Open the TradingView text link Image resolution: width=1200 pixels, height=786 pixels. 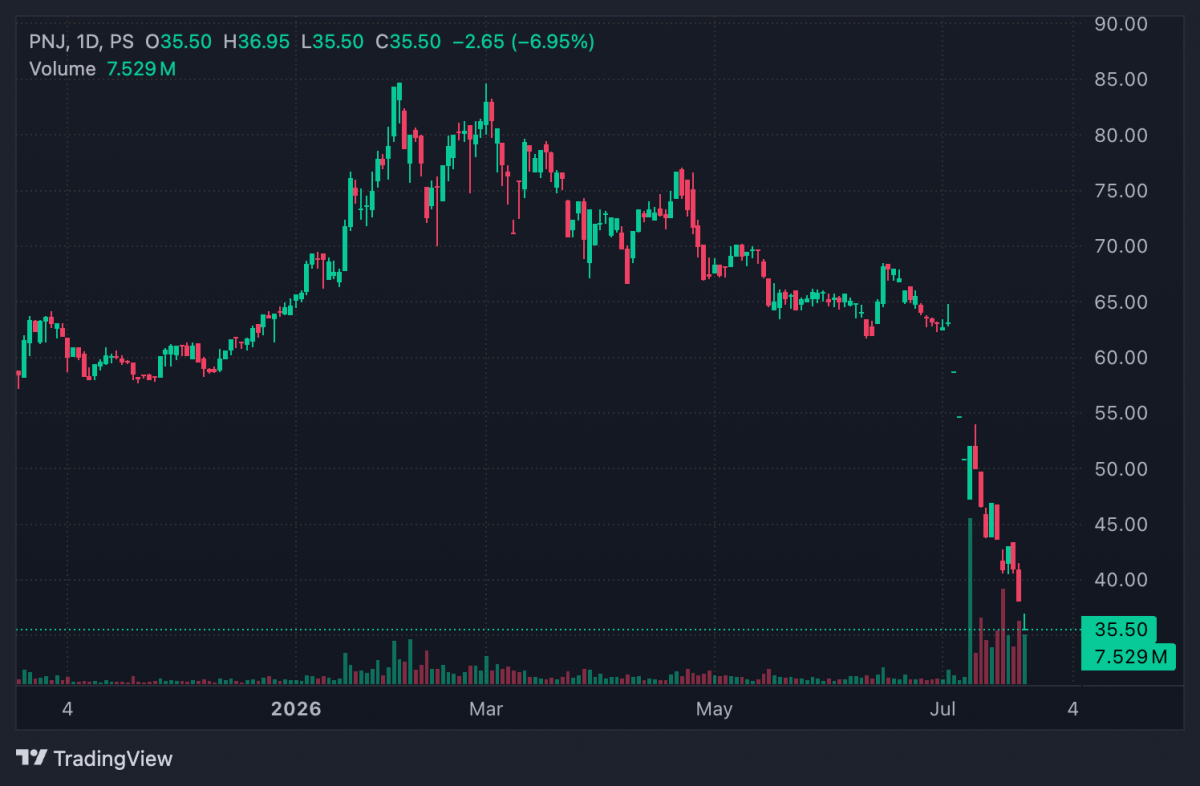pos(113,759)
